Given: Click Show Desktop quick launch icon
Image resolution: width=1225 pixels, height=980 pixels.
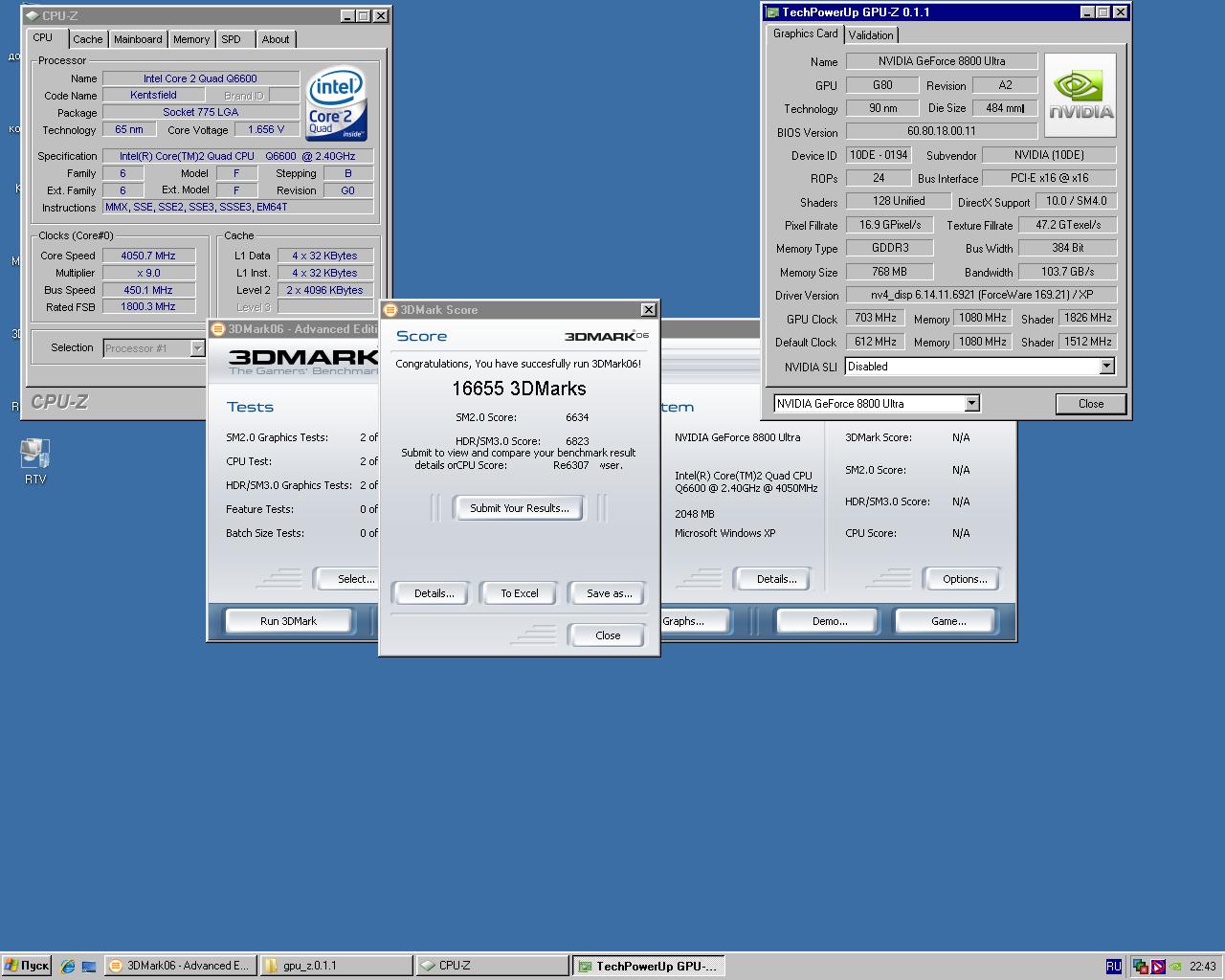Looking at the screenshot, I should (88, 966).
